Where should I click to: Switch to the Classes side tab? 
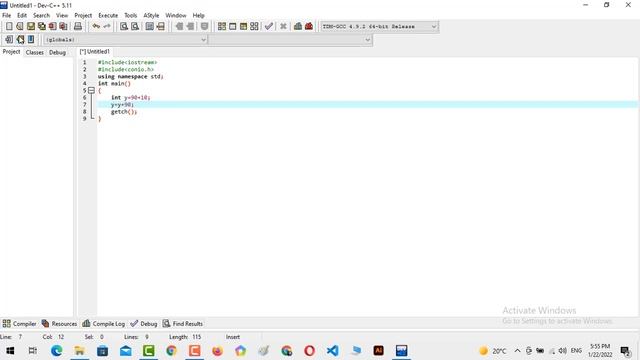point(35,52)
